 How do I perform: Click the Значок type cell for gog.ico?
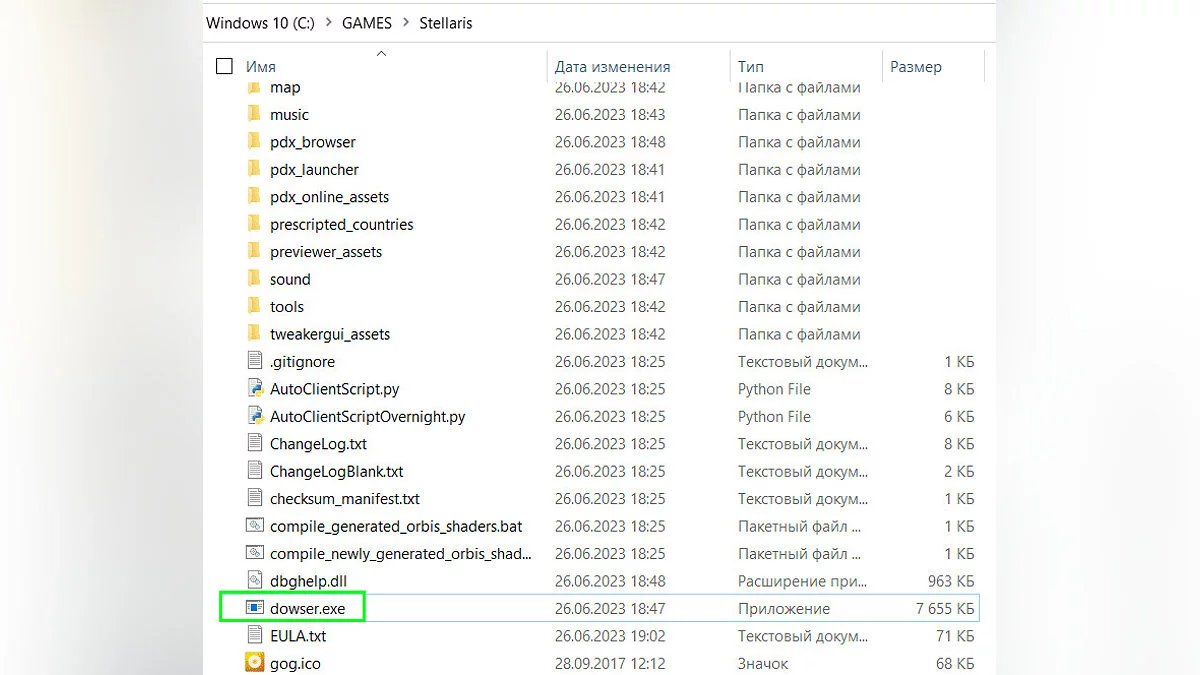click(x=763, y=663)
